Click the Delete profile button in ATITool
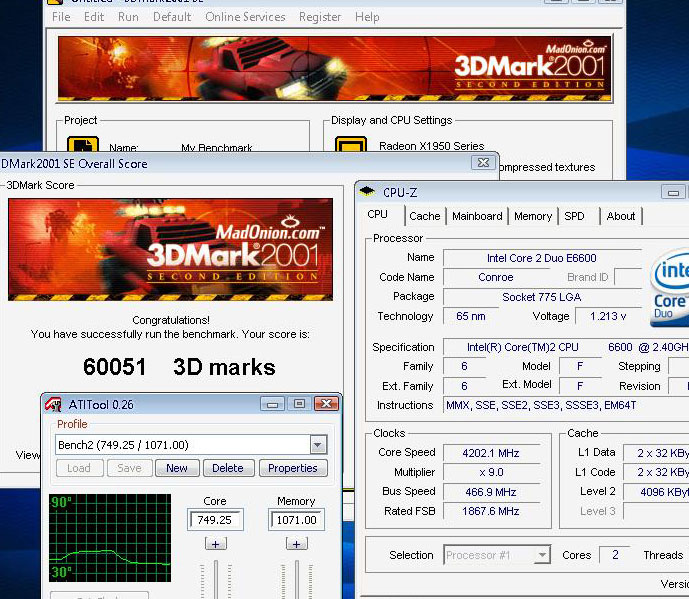Screen dimensions: 689x599 228,468
